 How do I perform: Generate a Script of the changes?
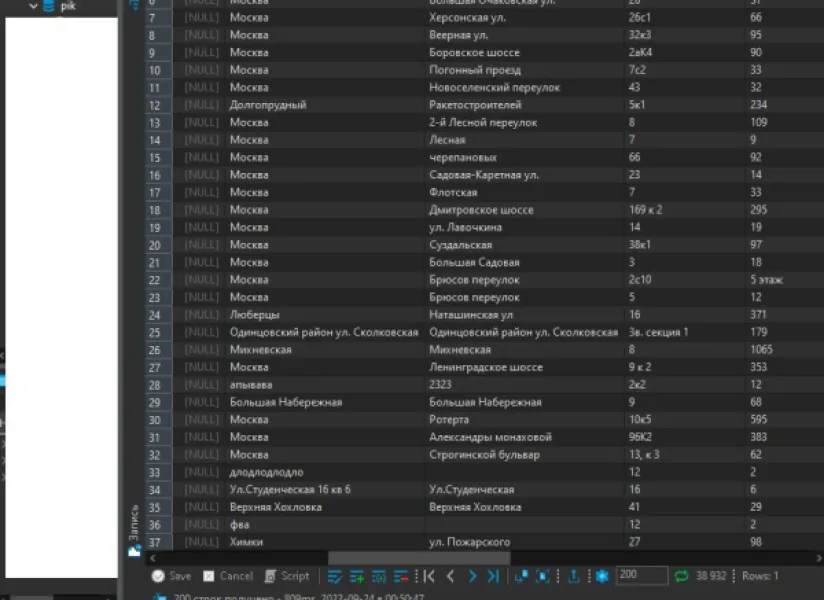[287, 576]
